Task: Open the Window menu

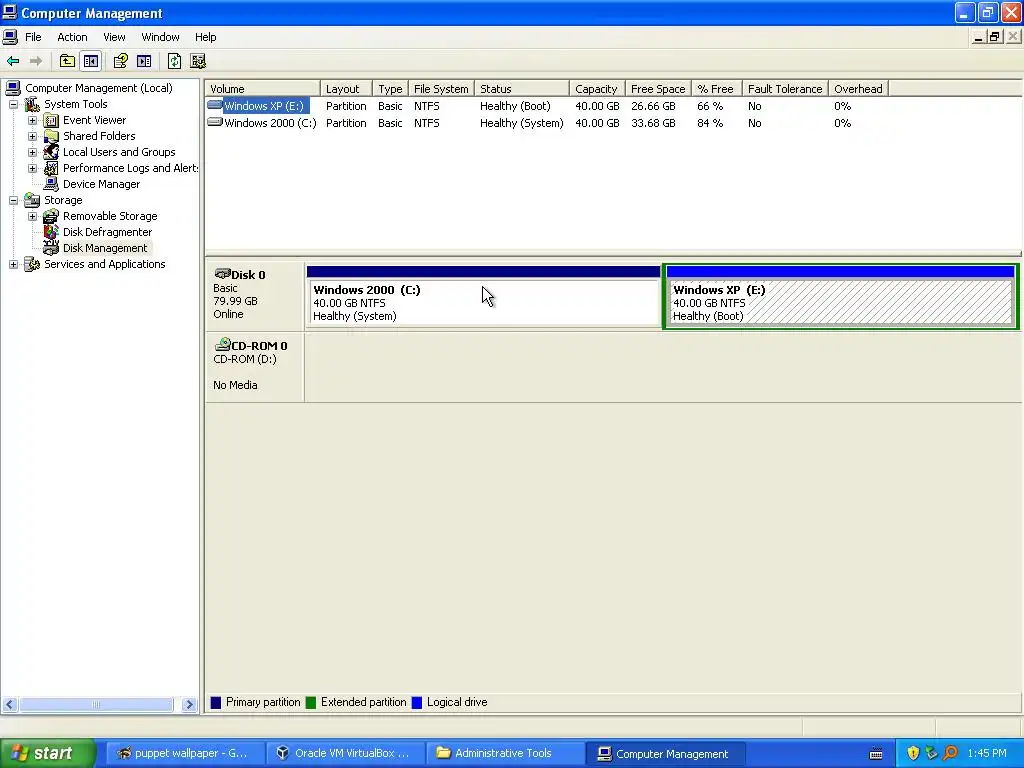Action: coord(160,37)
